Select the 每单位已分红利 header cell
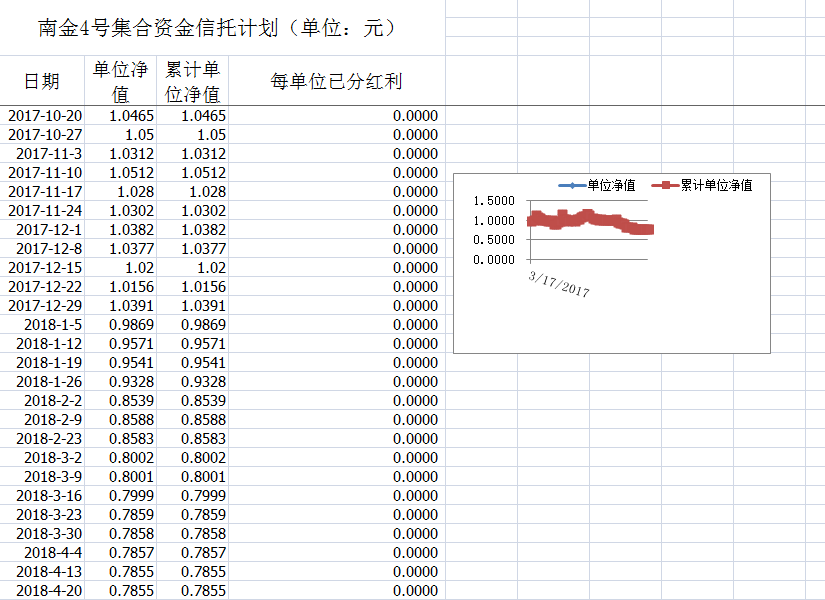The image size is (825, 600). [336, 81]
